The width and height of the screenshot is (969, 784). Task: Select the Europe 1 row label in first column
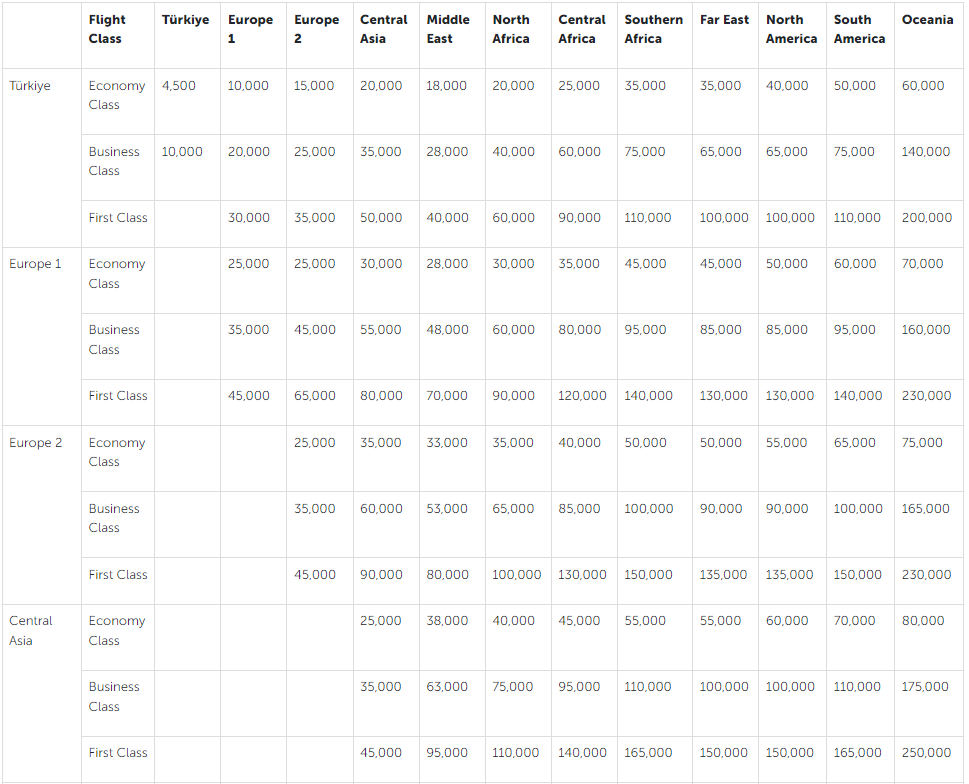[x=35, y=264]
